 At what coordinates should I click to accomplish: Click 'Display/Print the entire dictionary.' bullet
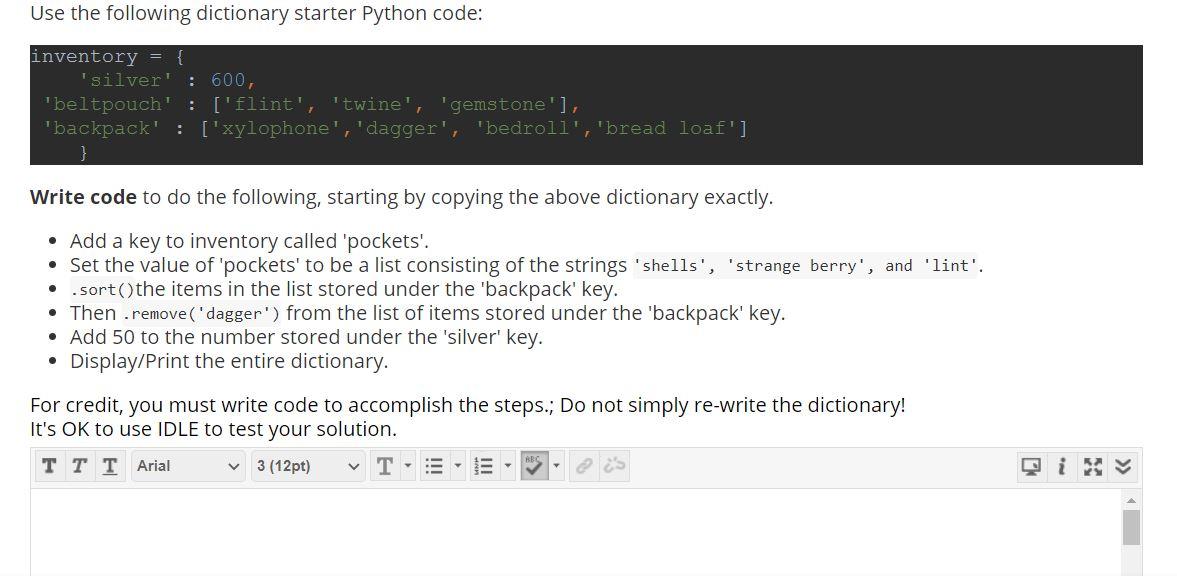coord(229,361)
